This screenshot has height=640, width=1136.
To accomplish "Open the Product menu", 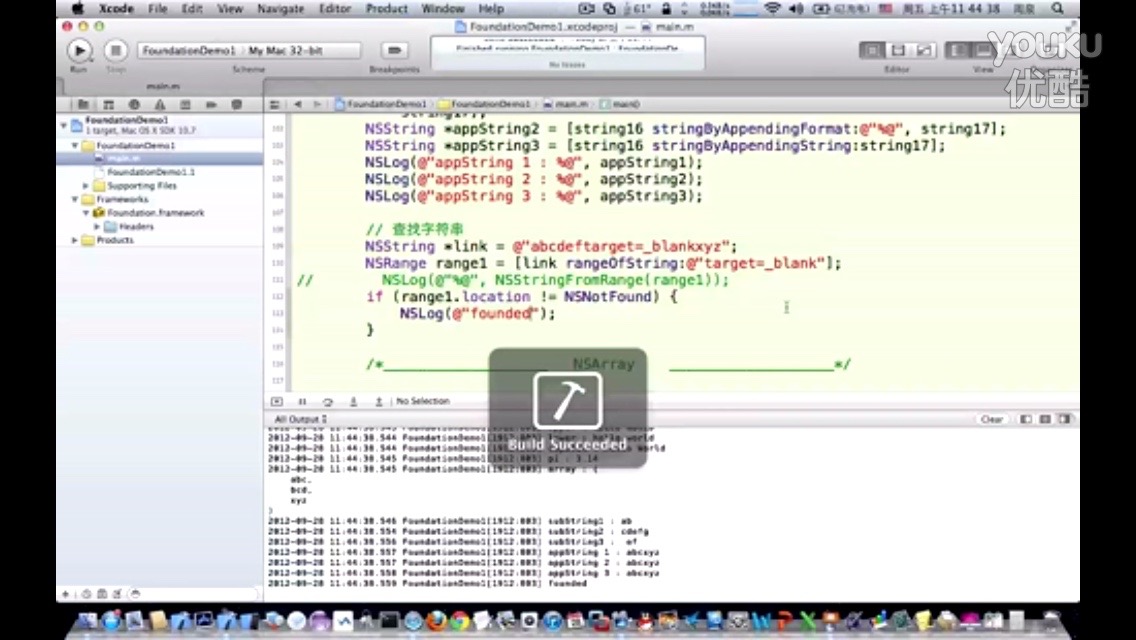I will [x=386, y=9].
